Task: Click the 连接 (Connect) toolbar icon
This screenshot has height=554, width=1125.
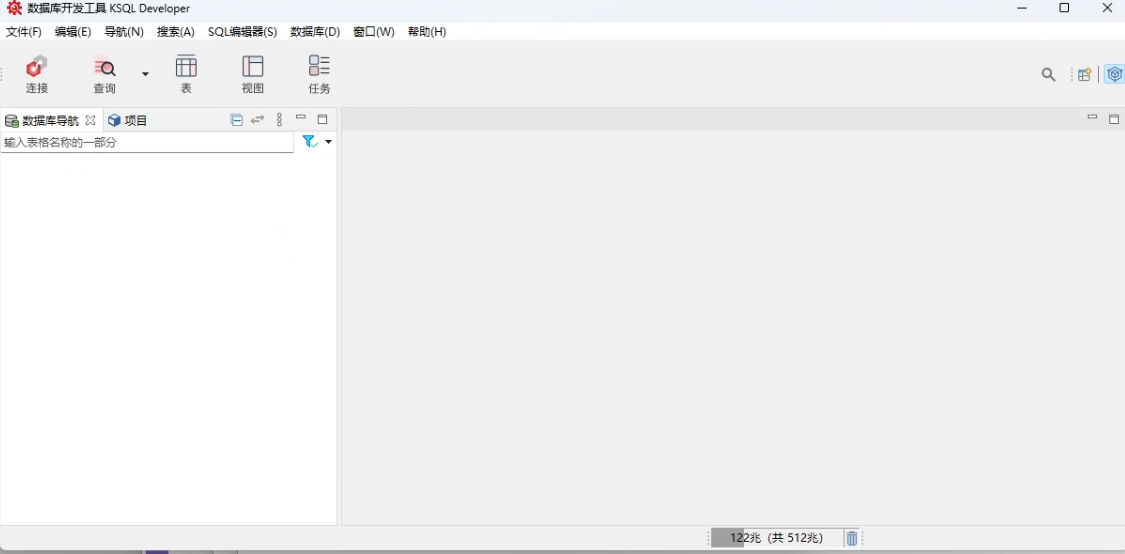Action: 37,75
